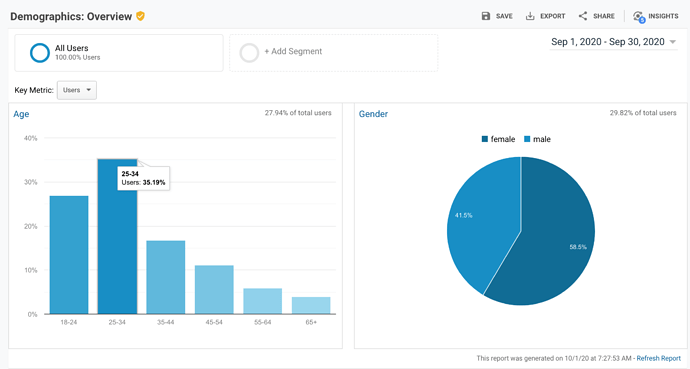This screenshot has width=690, height=369.
Task: Click the Export download icon
Action: coord(530,16)
